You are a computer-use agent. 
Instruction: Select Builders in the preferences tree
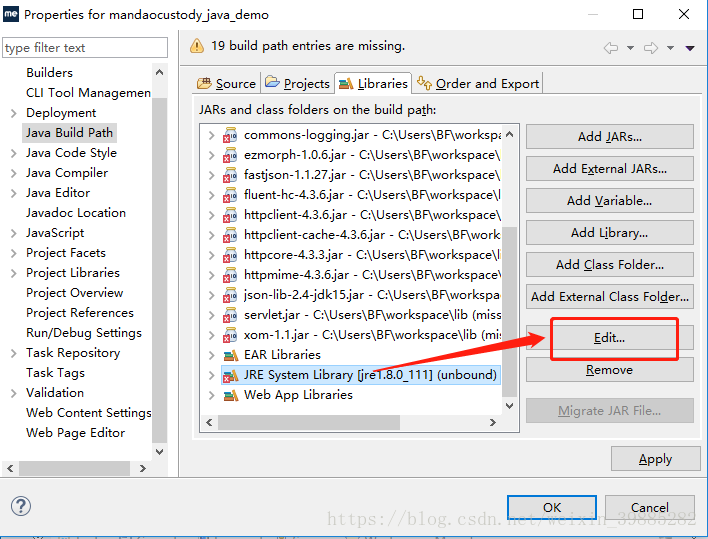[x=49, y=73]
